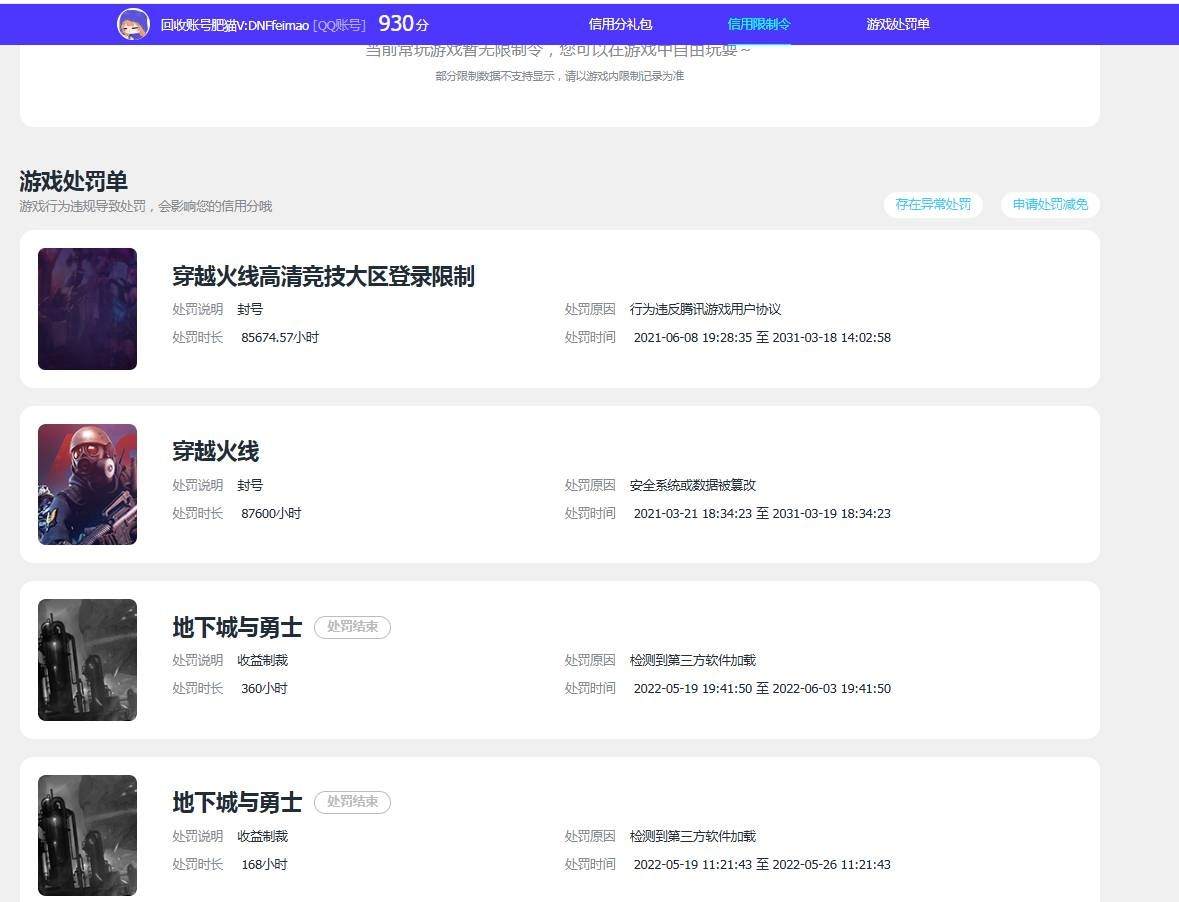Image resolution: width=1179 pixels, height=902 pixels.
Task: Click 处罚结束 badge on the 168小时 card
Action: pyautogui.click(x=352, y=802)
